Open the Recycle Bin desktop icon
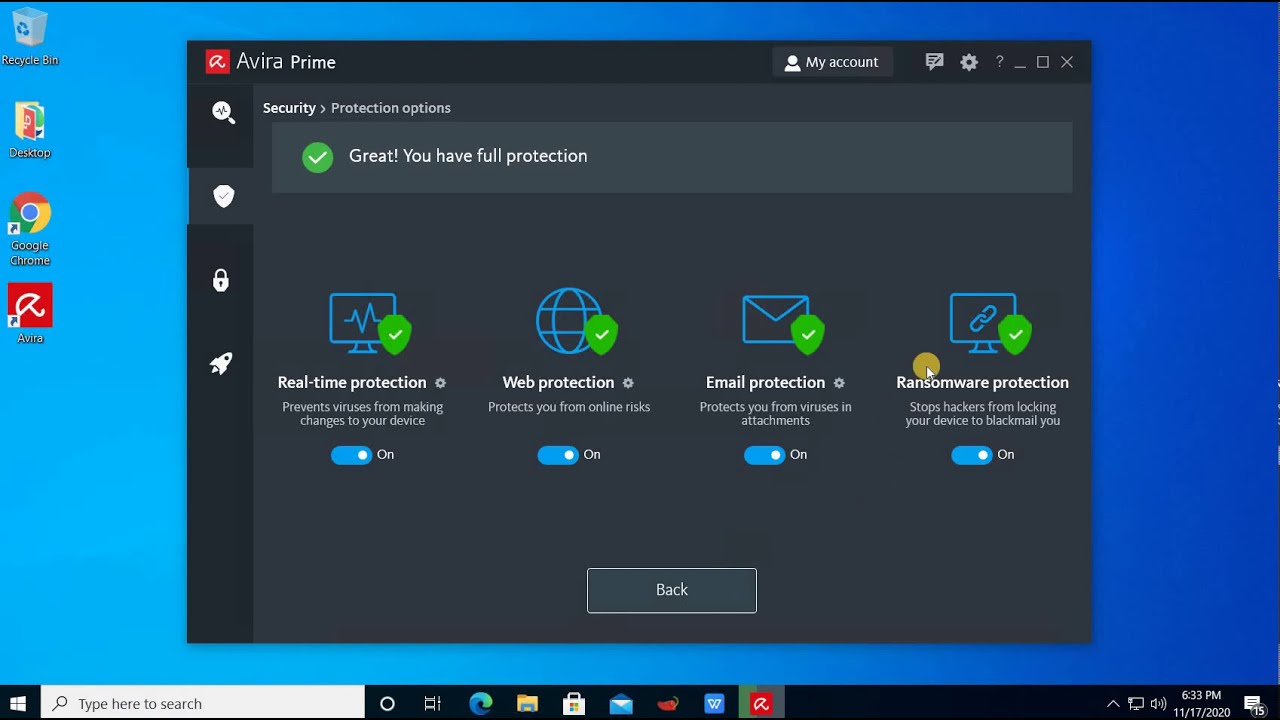The width and height of the screenshot is (1280, 720). (30, 36)
